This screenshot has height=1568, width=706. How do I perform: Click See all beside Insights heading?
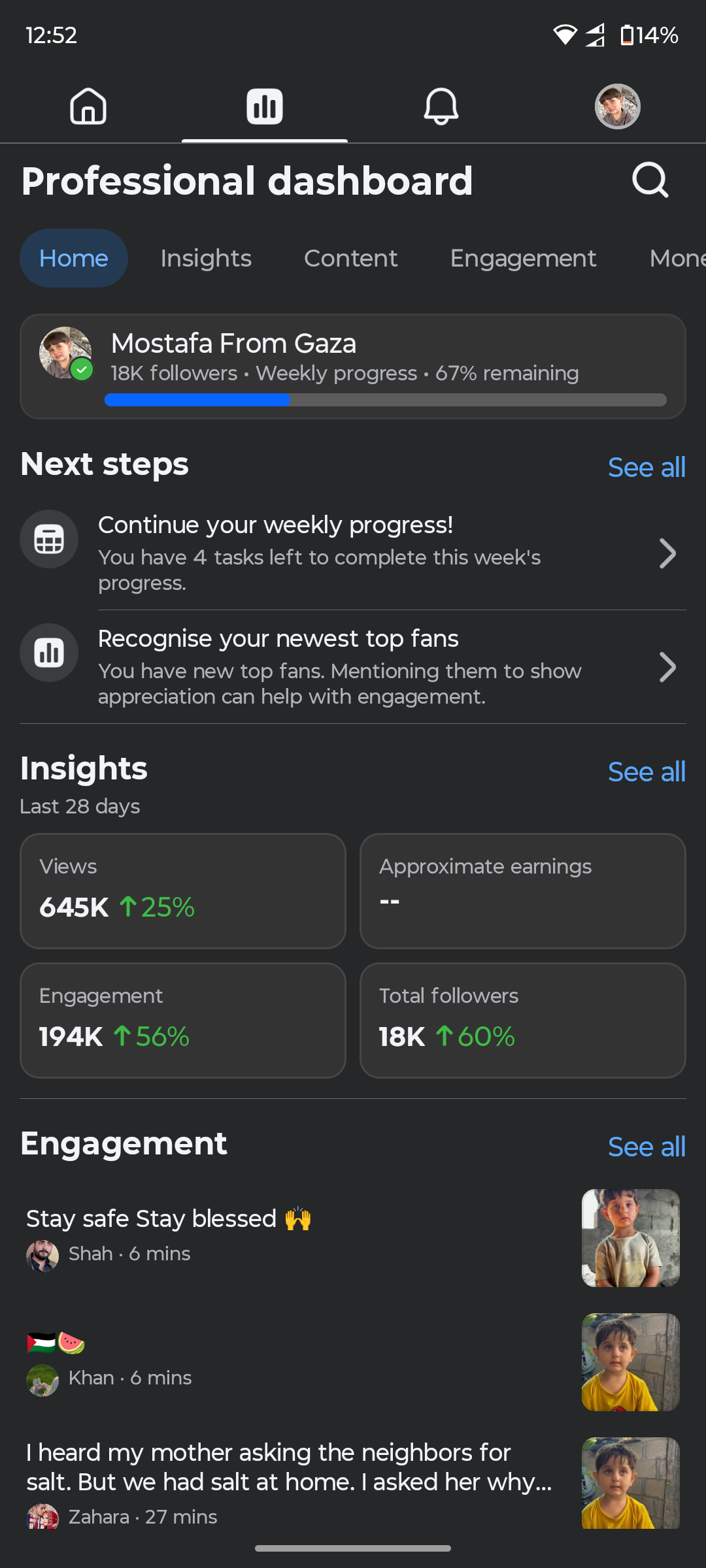[x=646, y=772]
